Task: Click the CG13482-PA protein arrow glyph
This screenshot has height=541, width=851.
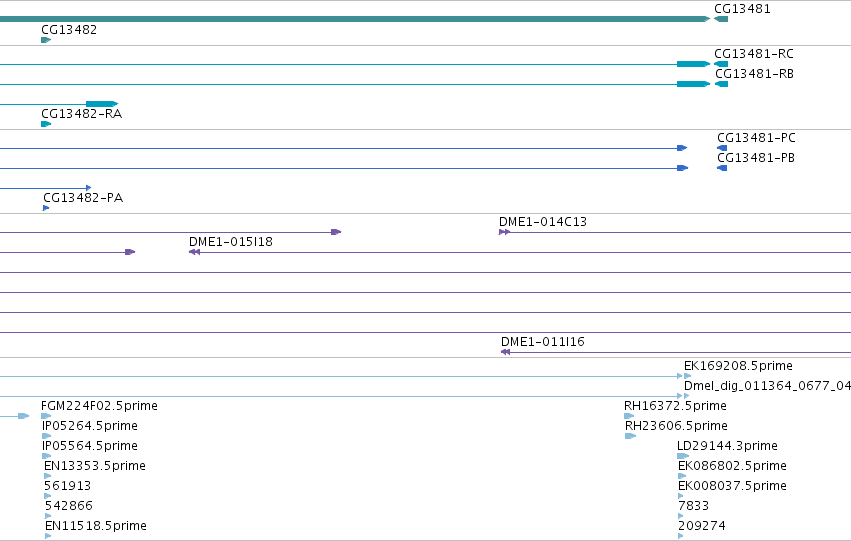Action: coord(46,208)
